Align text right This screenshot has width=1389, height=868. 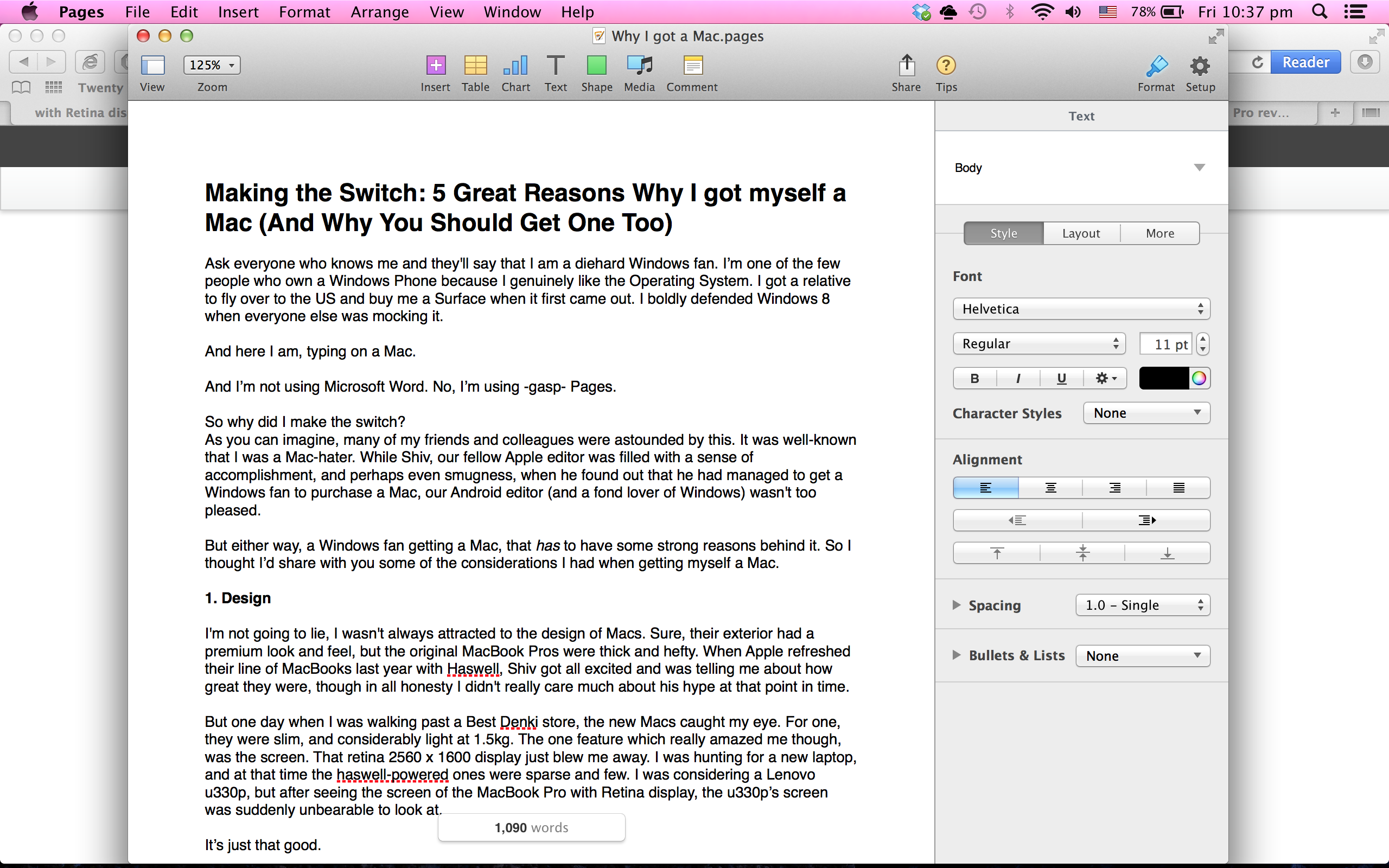point(1114,488)
